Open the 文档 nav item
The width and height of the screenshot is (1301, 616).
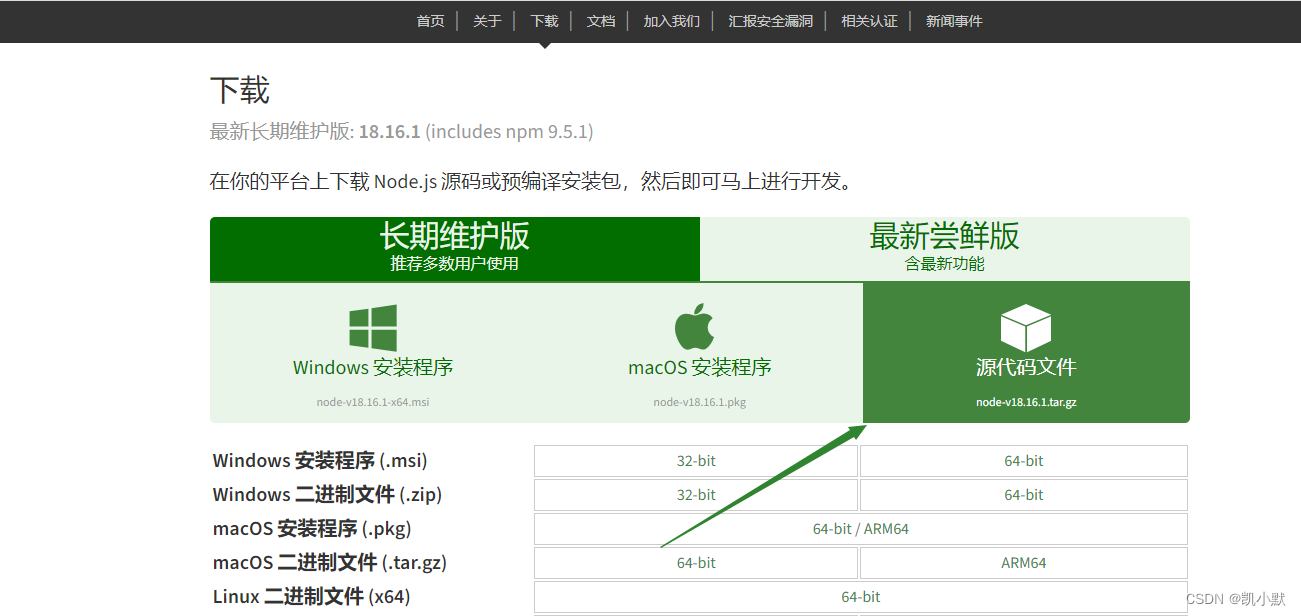click(601, 21)
